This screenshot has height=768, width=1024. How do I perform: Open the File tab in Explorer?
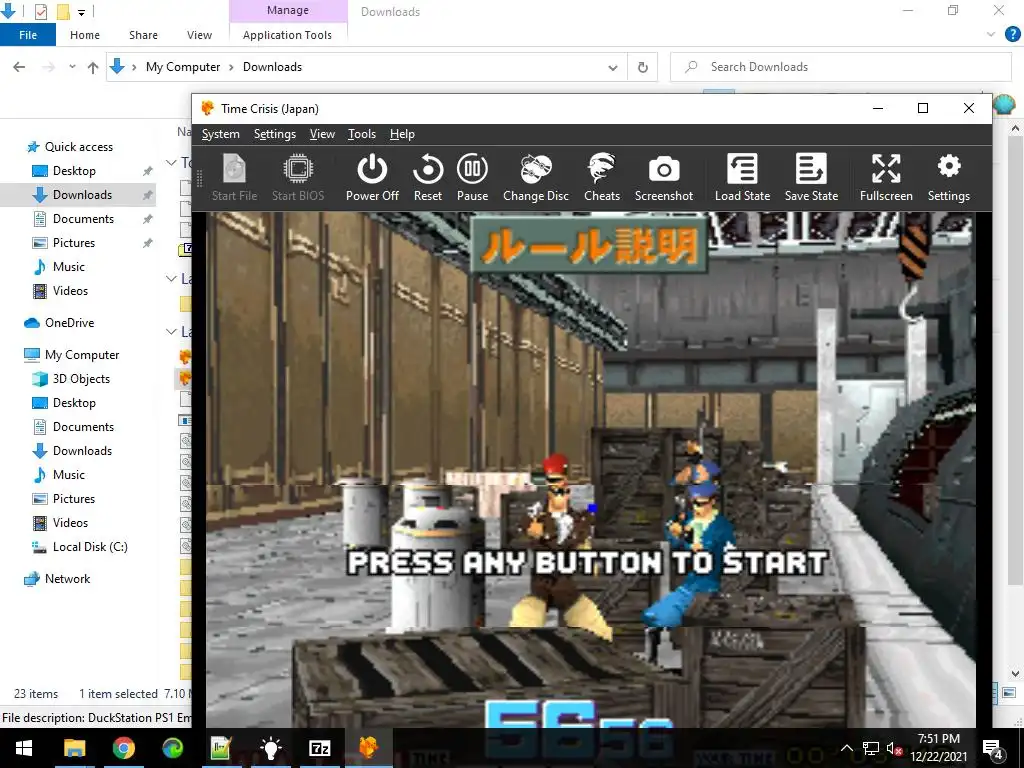coord(28,35)
